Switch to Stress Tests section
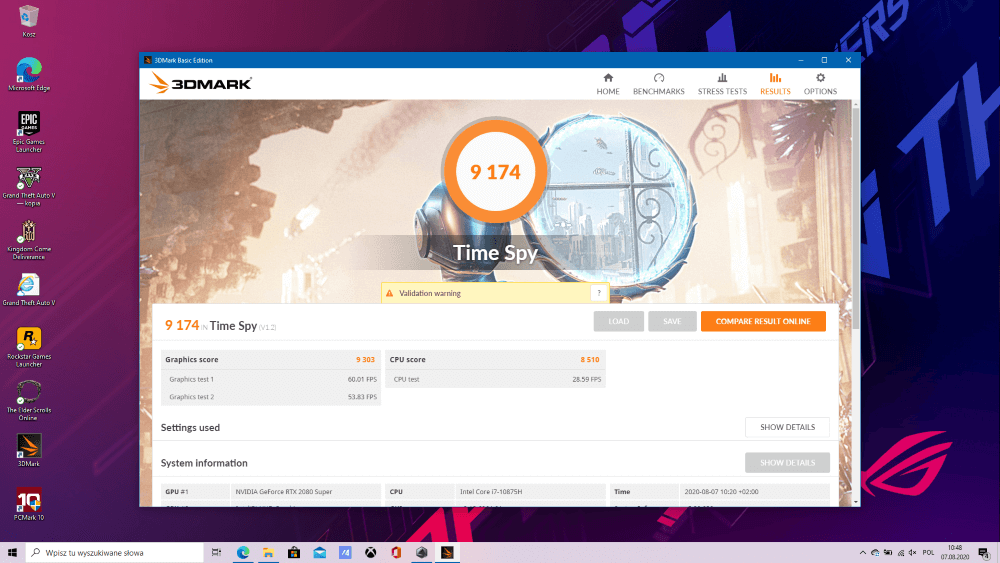1000x563 pixels. pyautogui.click(x=722, y=84)
